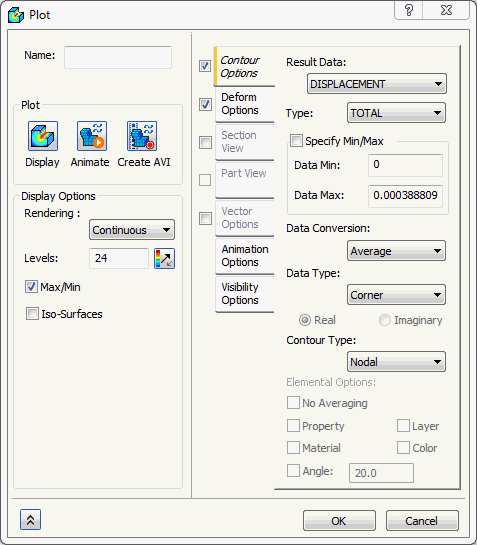Click the Animate plot icon

pyautogui.click(x=92, y=136)
